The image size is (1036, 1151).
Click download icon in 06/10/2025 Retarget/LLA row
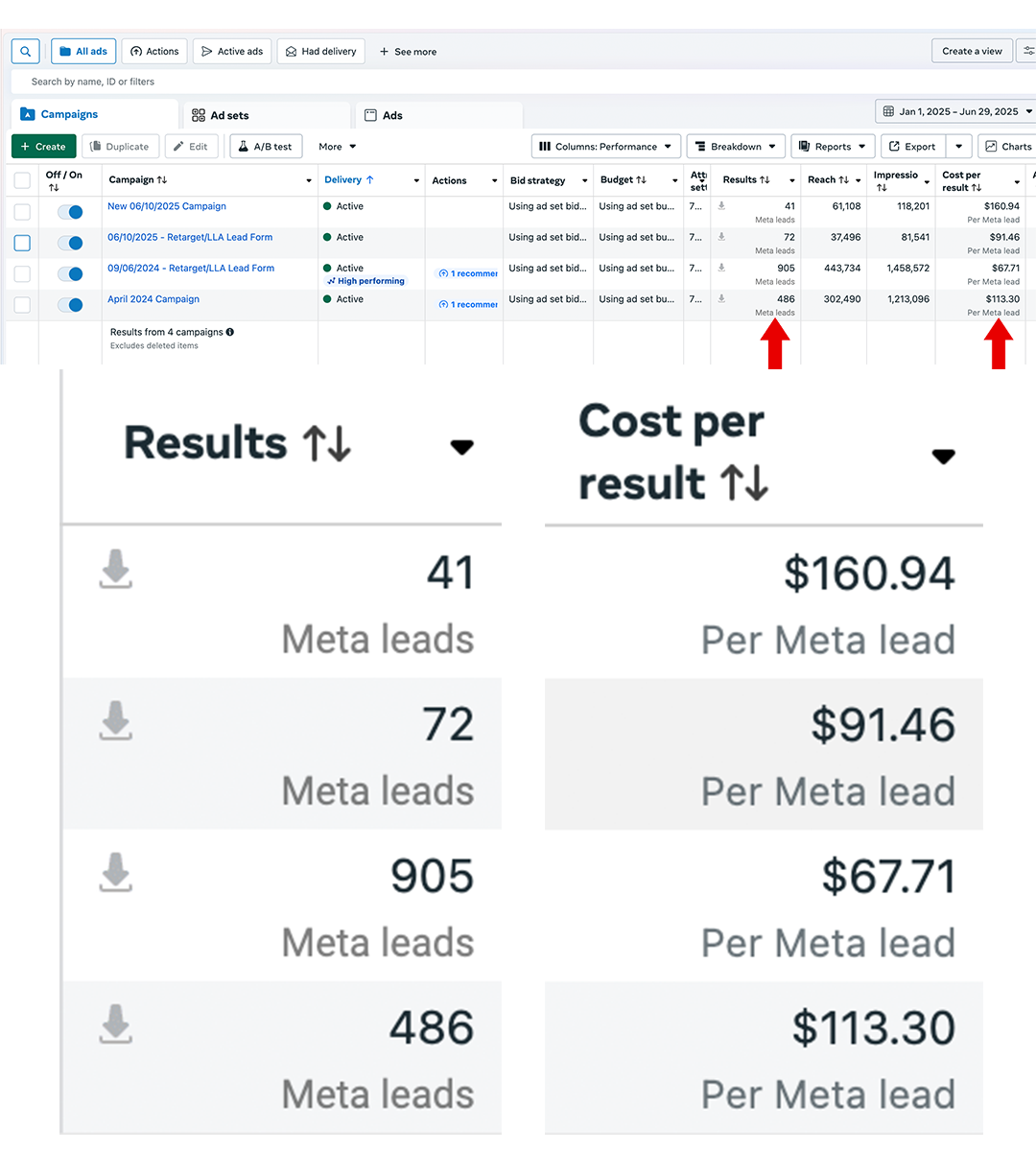pyautogui.click(x=721, y=237)
